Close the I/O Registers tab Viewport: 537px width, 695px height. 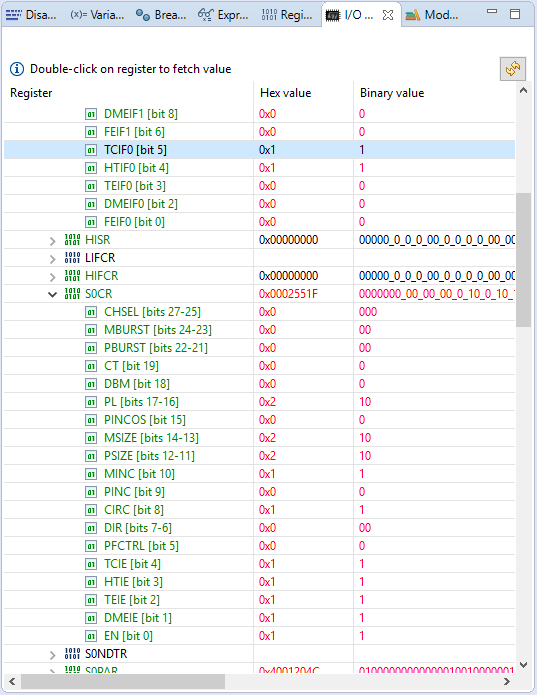[388, 15]
